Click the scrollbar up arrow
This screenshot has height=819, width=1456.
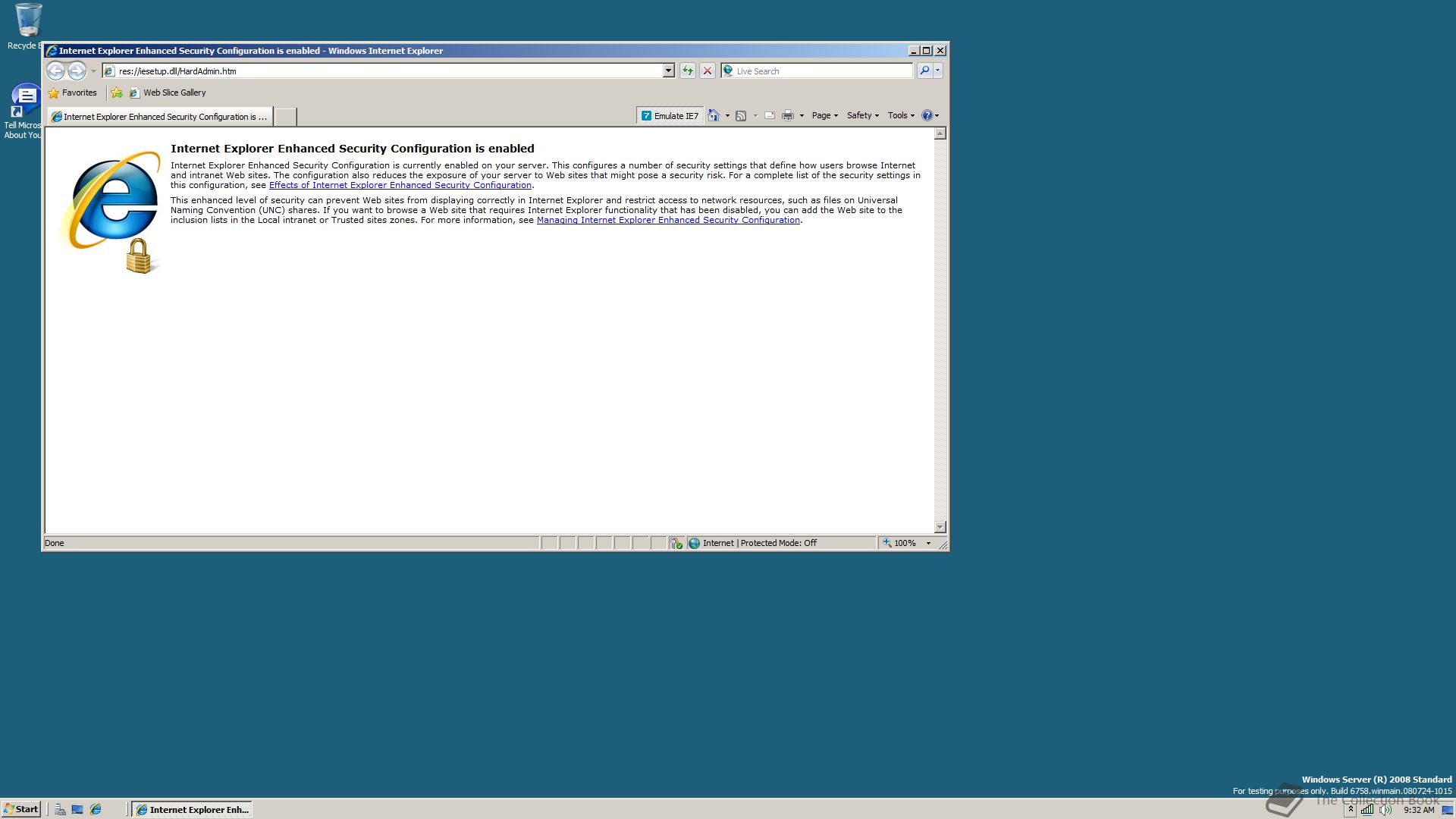(x=940, y=133)
